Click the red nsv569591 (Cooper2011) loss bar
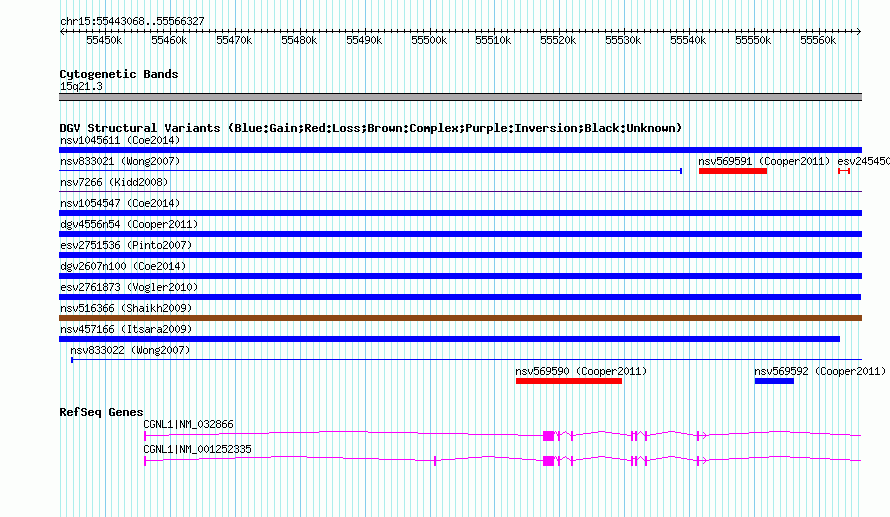 733,171
